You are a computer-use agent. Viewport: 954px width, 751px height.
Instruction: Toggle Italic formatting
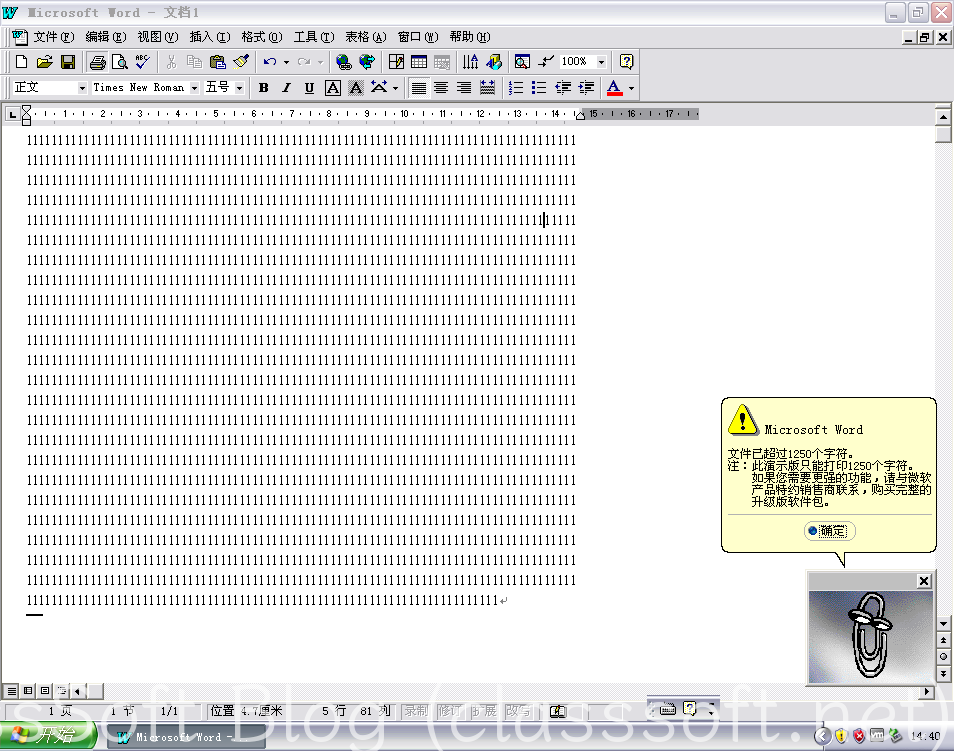coord(286,88)
